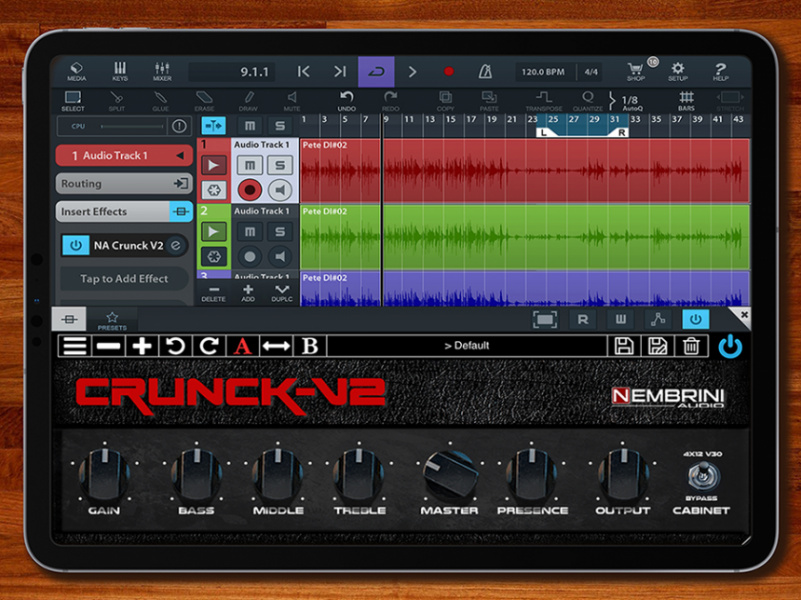Select the Split tool
This screenshot has height=600, width=801.
(117, 97)
